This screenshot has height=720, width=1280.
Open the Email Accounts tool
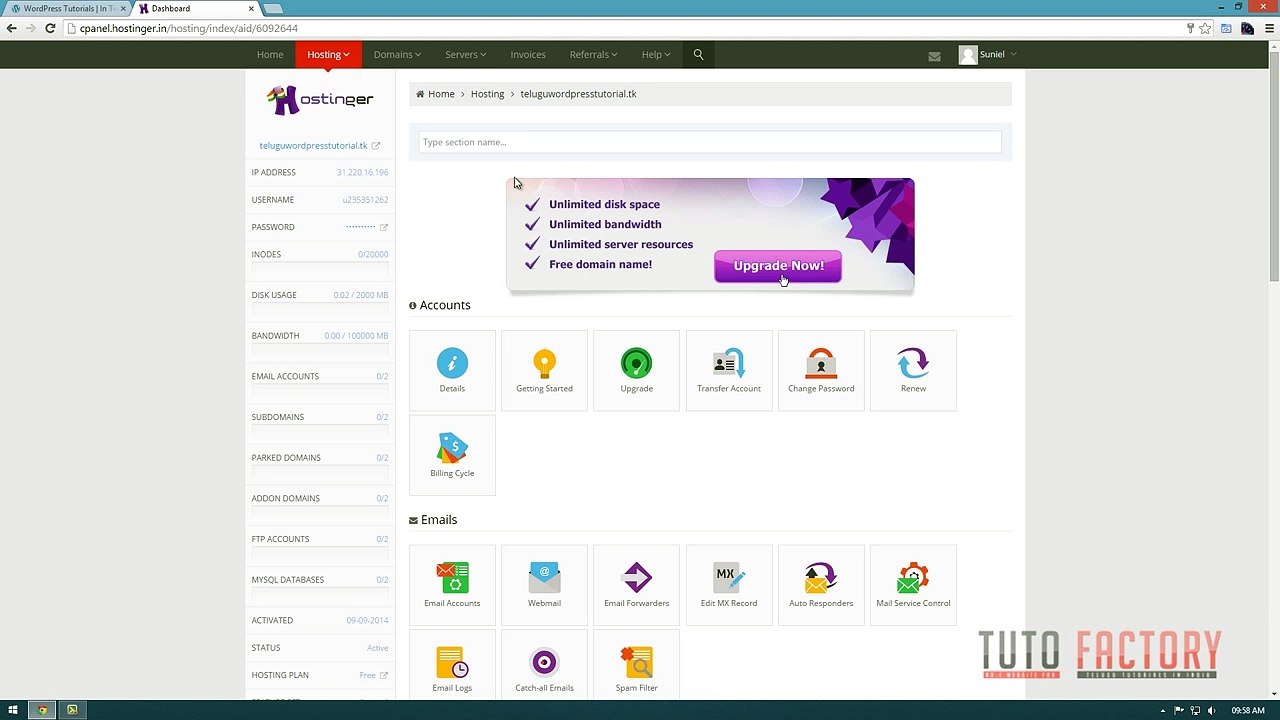click(x=452, y=585)
